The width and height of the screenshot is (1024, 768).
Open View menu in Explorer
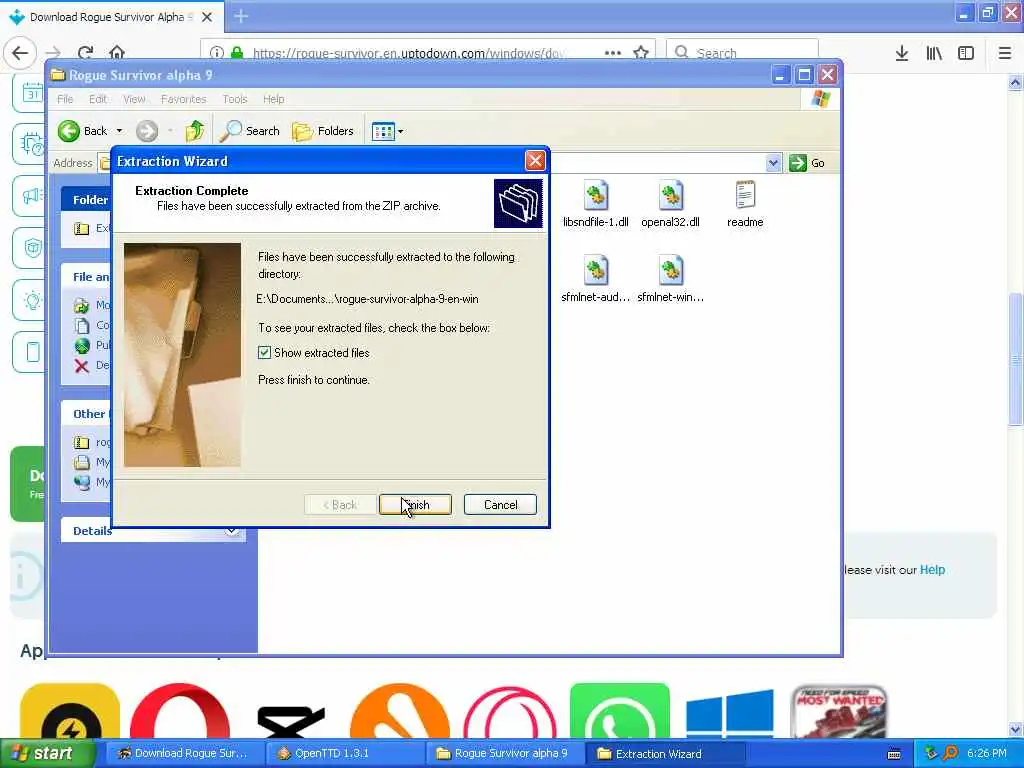(x=134, y=99)
